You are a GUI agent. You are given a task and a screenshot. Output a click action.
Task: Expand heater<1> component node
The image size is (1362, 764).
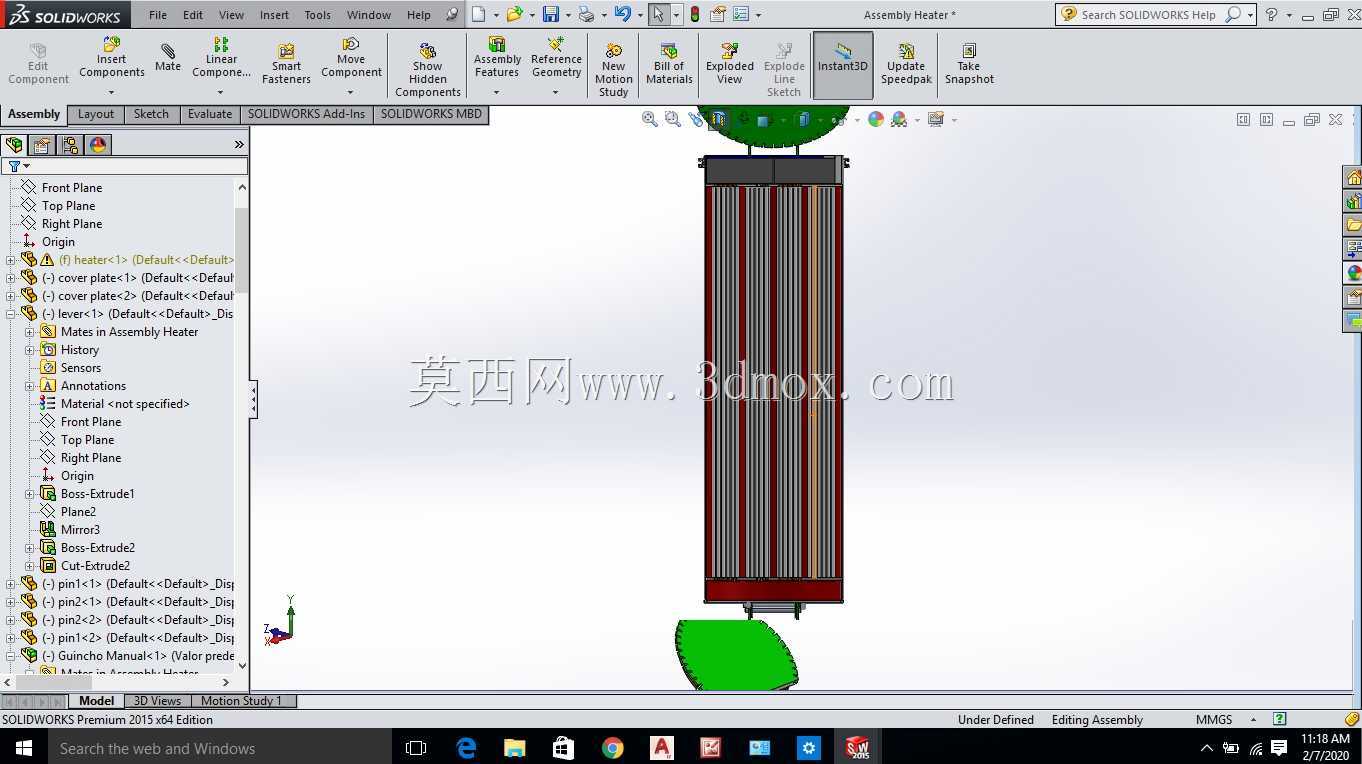click(x=11, y=260)
